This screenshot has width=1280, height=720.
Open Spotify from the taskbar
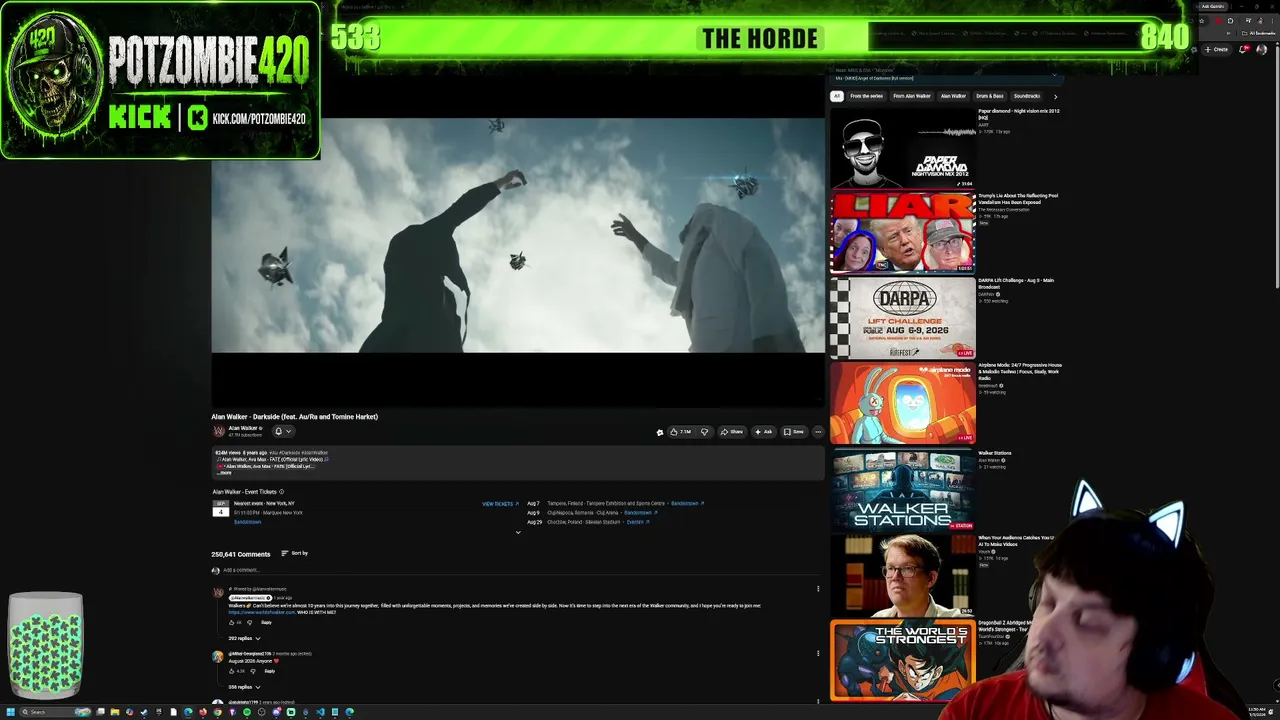[x=247, y=712]
